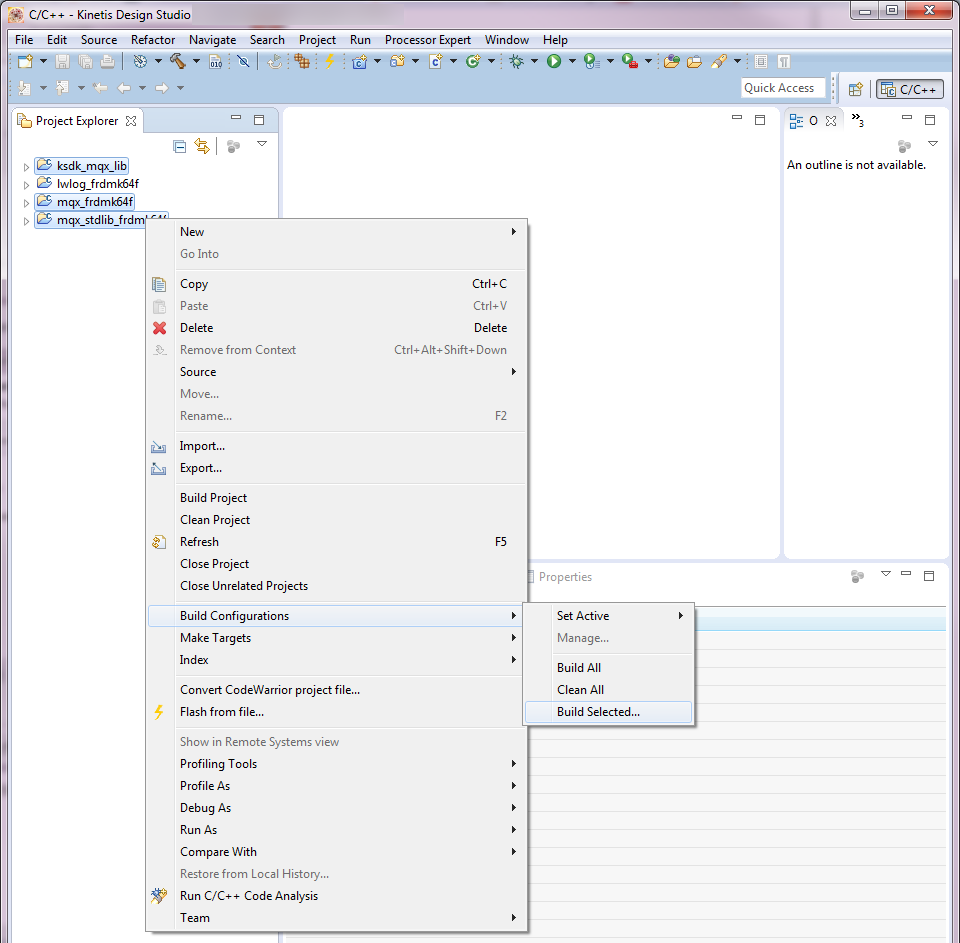The width and height of the screenshot is (960, 943).
Task: Expand the lwlog_frdmk64f project node
Action: point(26,184)
